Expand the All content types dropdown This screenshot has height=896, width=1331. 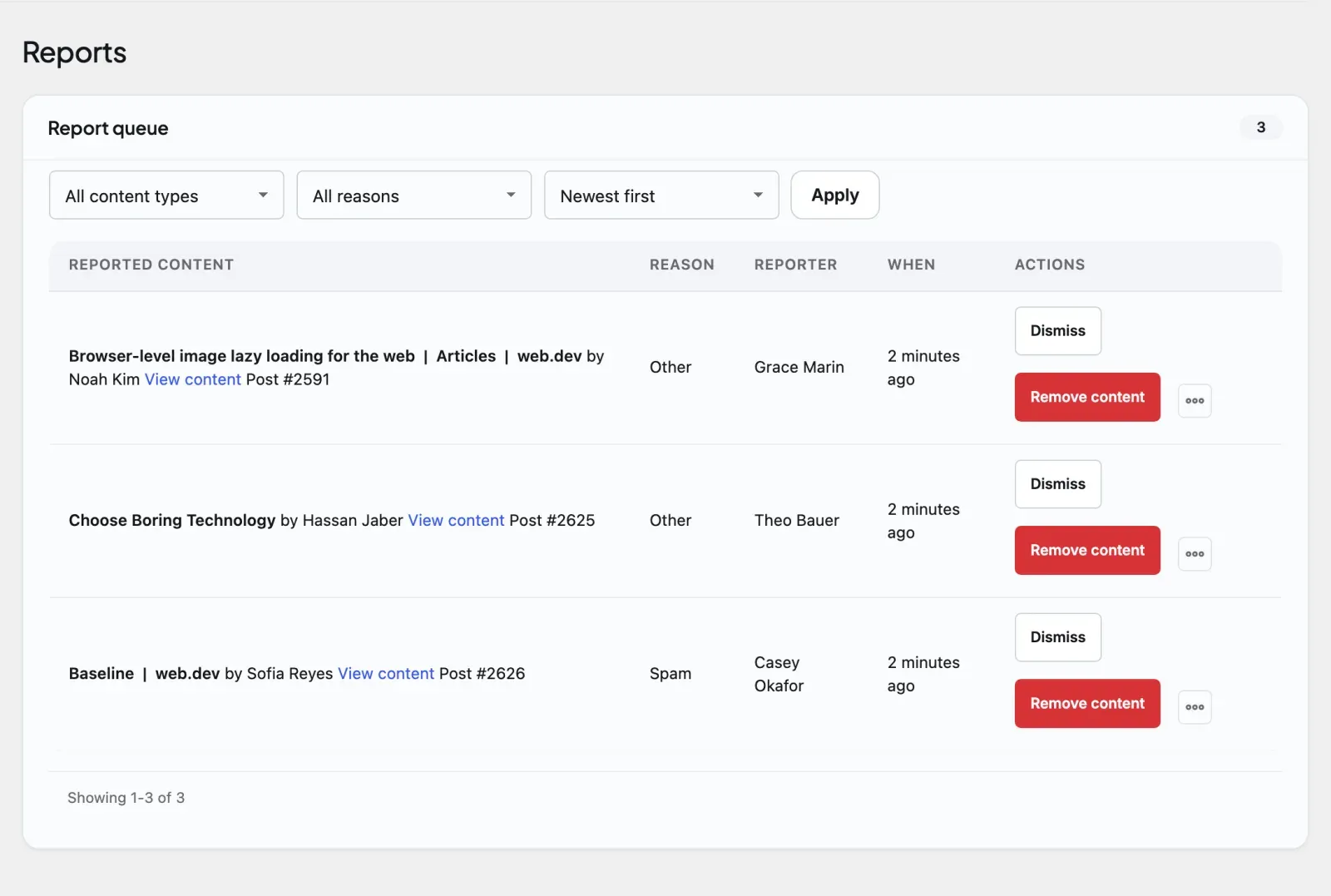[x=166, y=196]
